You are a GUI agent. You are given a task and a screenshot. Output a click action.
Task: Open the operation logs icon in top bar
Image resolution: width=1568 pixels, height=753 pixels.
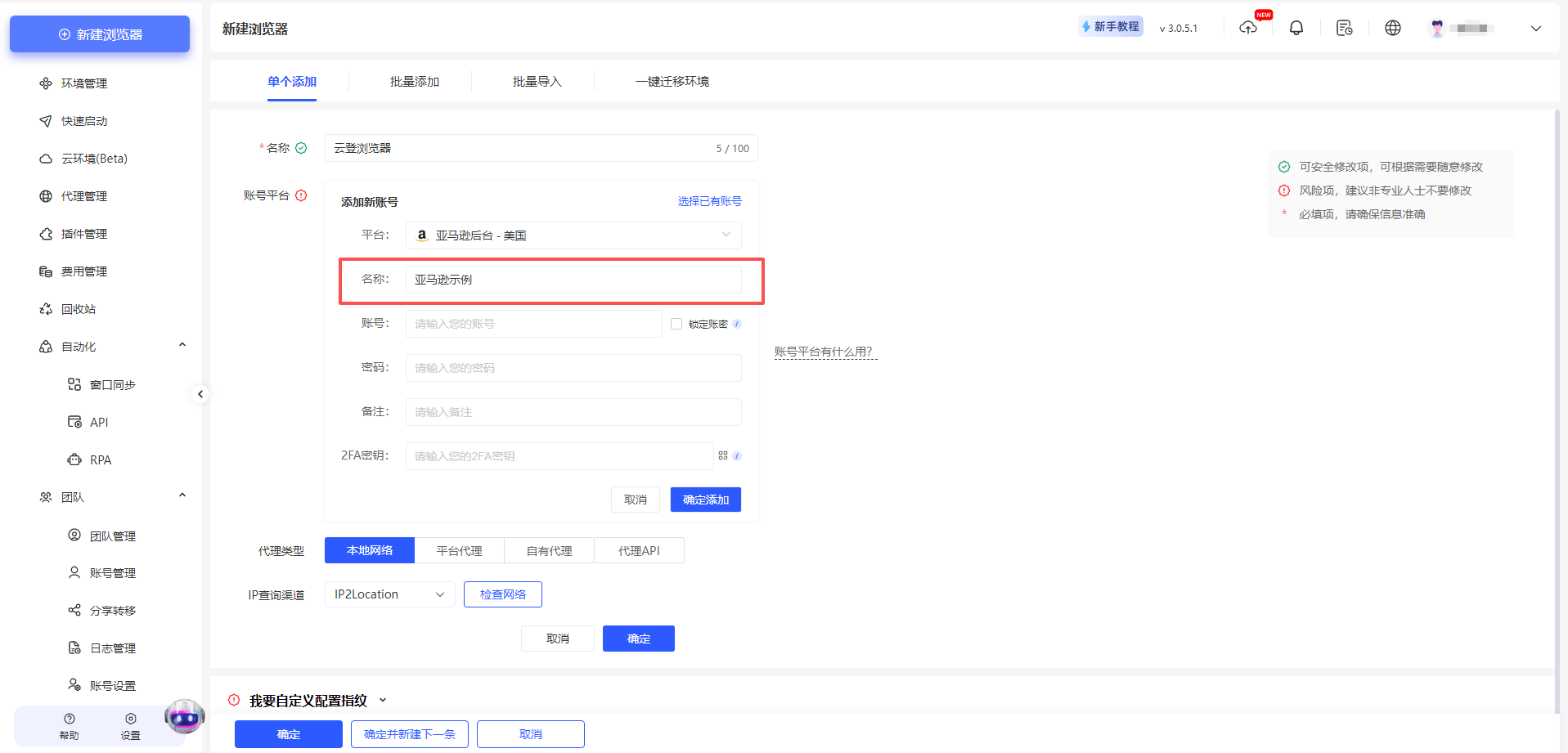point(1345,27)
